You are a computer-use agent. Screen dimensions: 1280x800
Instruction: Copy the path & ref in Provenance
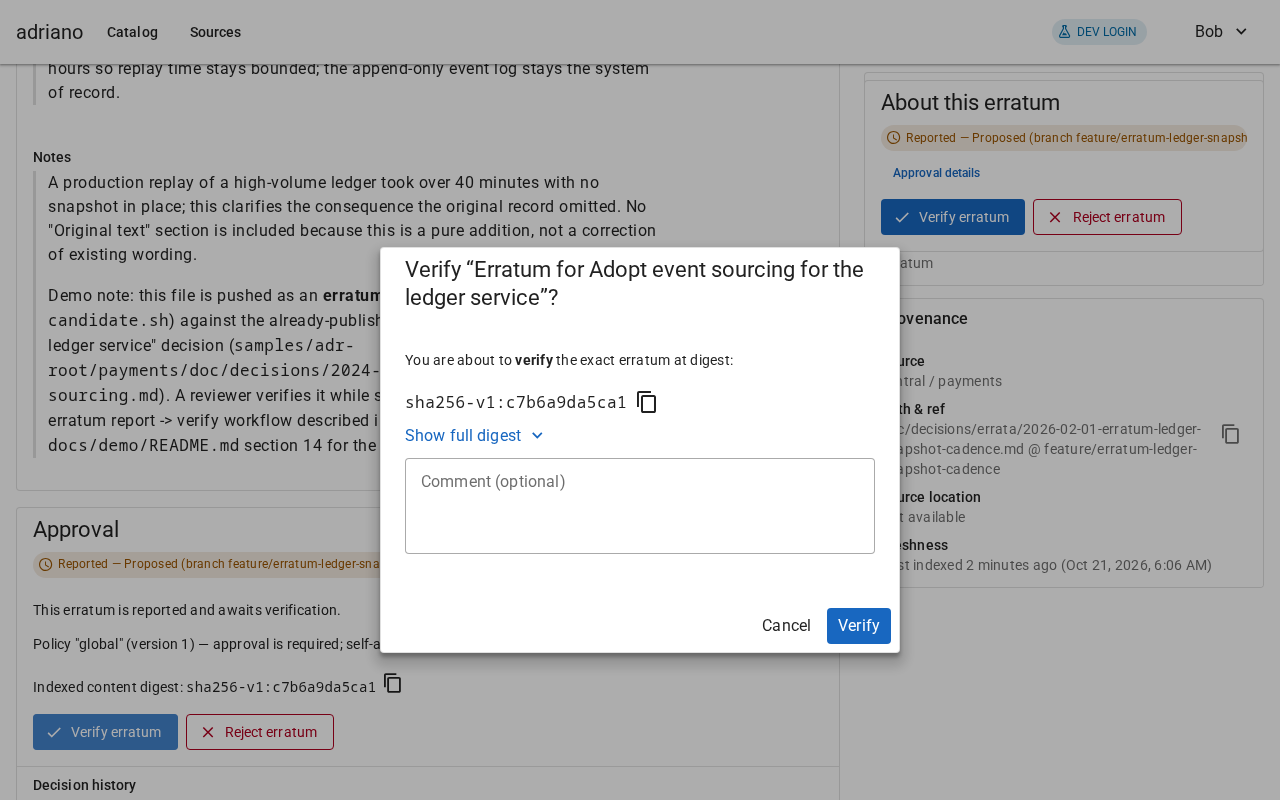pos(1231,434)
